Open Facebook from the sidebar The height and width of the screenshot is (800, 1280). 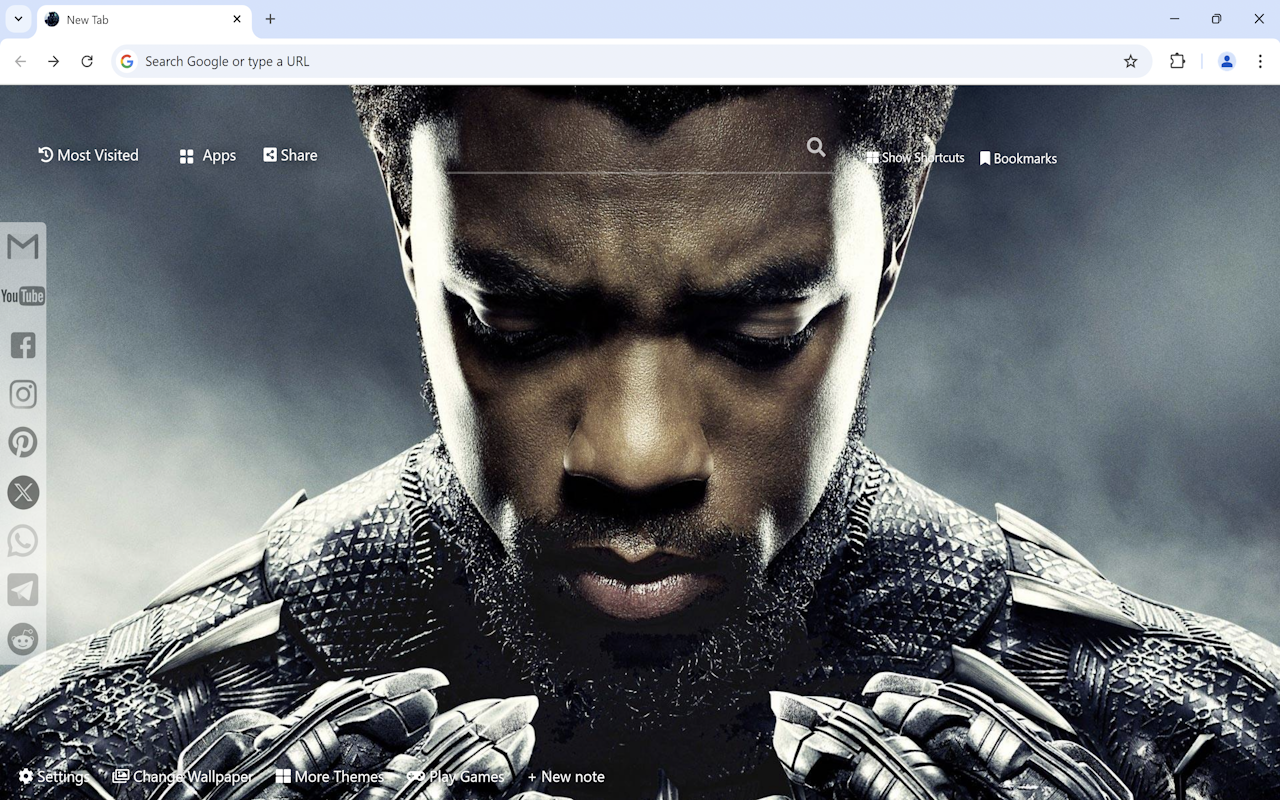[23, 345]
